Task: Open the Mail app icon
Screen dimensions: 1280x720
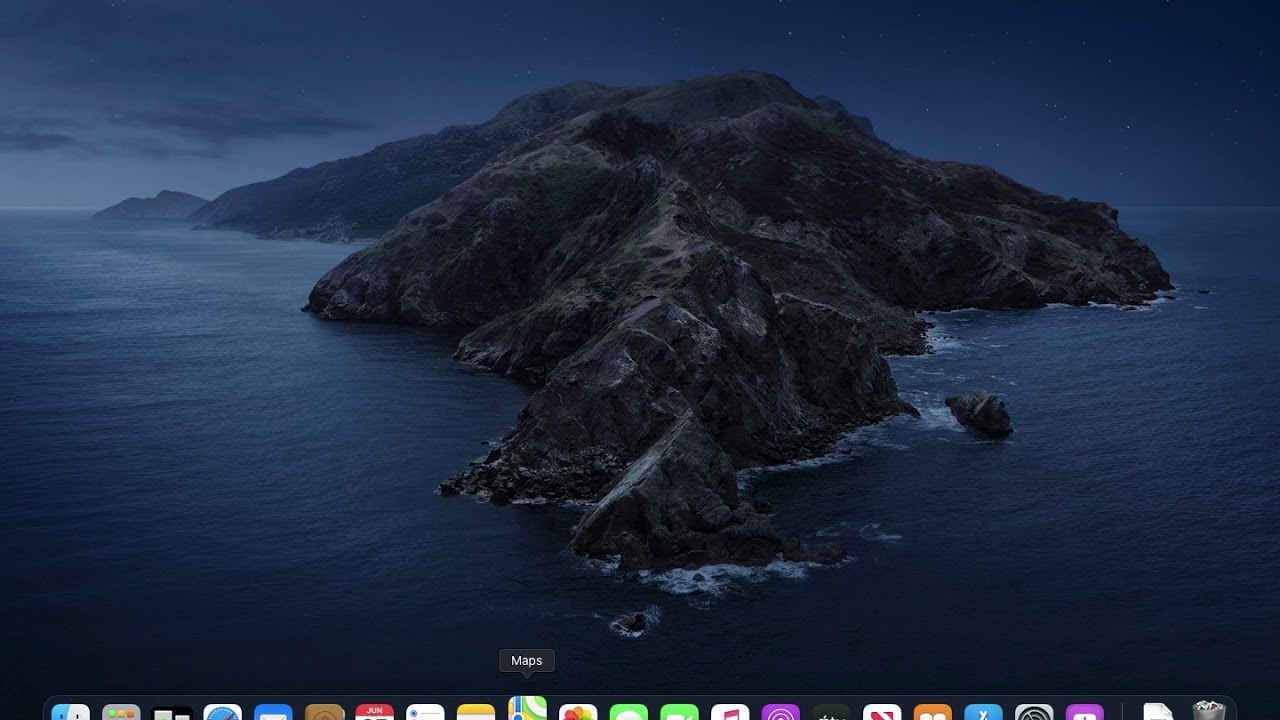Action: click(273, 712)
